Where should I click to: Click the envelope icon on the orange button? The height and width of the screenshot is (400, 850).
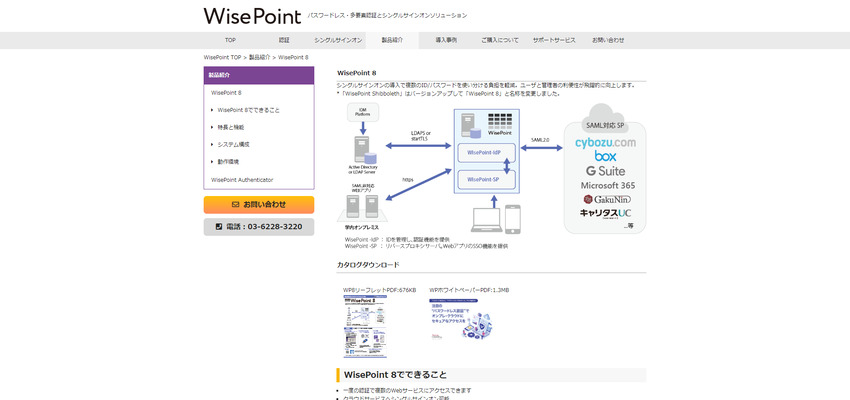(x=235, y=205)
